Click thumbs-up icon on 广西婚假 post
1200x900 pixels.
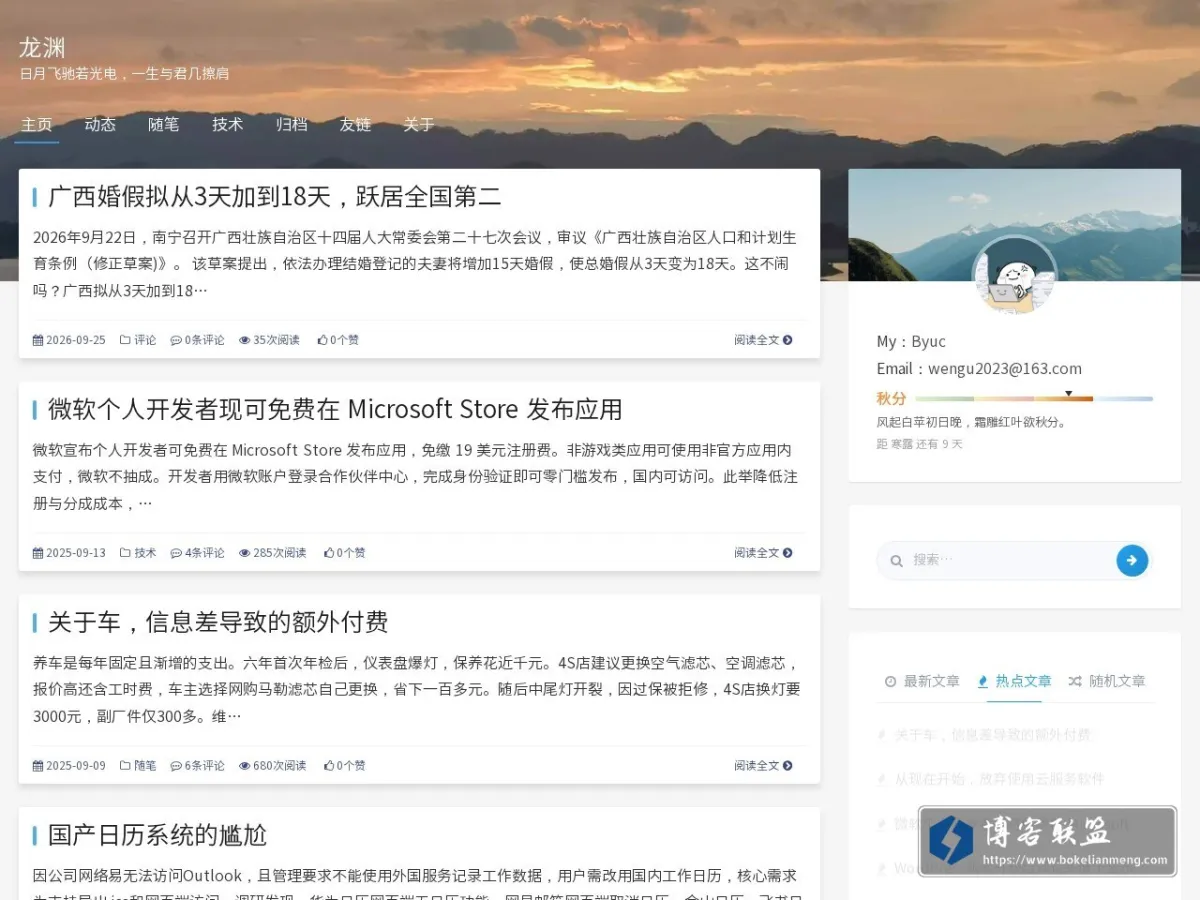(322, 340)
